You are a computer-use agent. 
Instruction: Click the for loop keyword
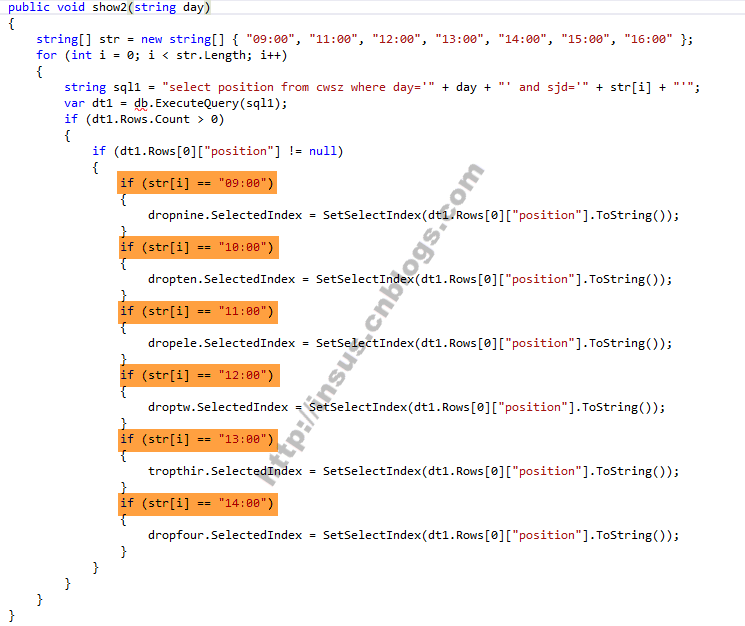(x=46, y=55)
